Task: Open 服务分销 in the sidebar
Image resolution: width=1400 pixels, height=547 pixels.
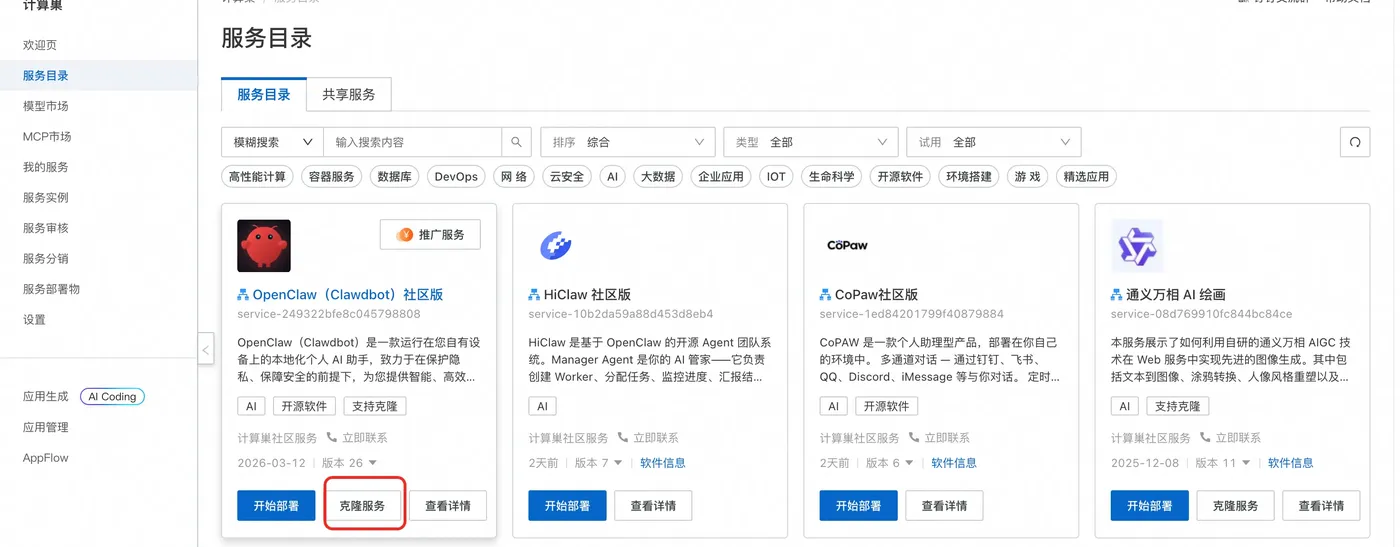Action: (x=46, y=259)
